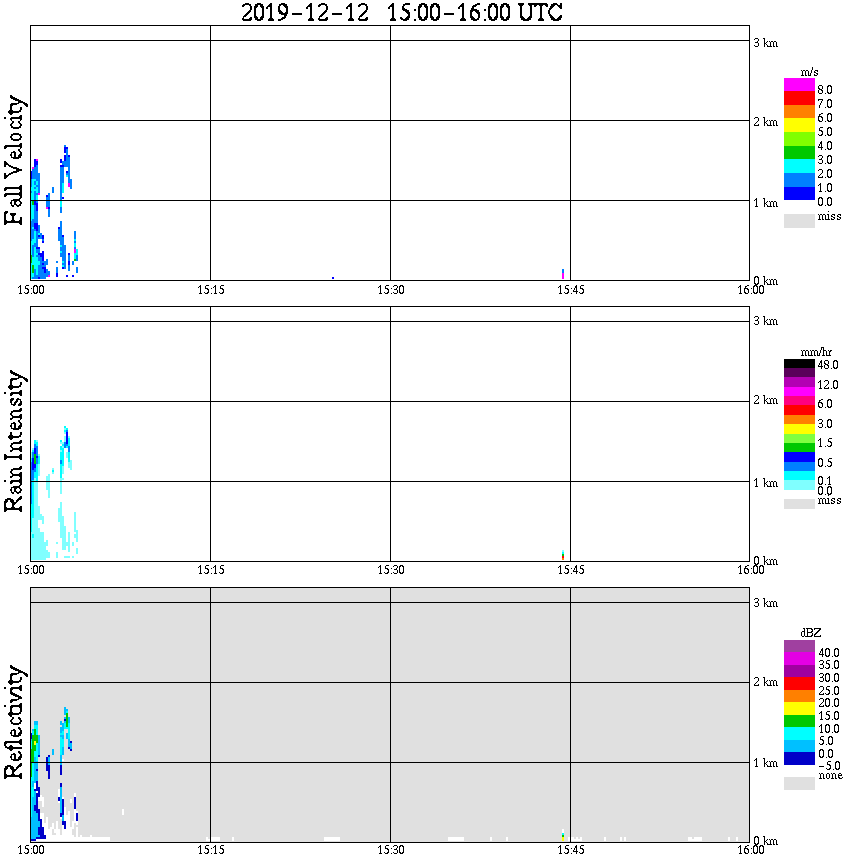Image resolution: width=850 pixels, height=868 pixels.
Task: Click the yellow 3.0 mm/hr rain swatch
Action: coord(799,429)
